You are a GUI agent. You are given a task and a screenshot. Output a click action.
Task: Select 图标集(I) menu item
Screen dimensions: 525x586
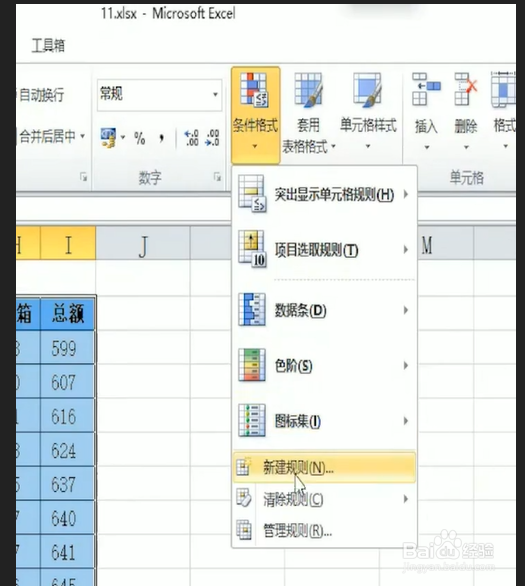pyautogui.click(x=324, y=421)
